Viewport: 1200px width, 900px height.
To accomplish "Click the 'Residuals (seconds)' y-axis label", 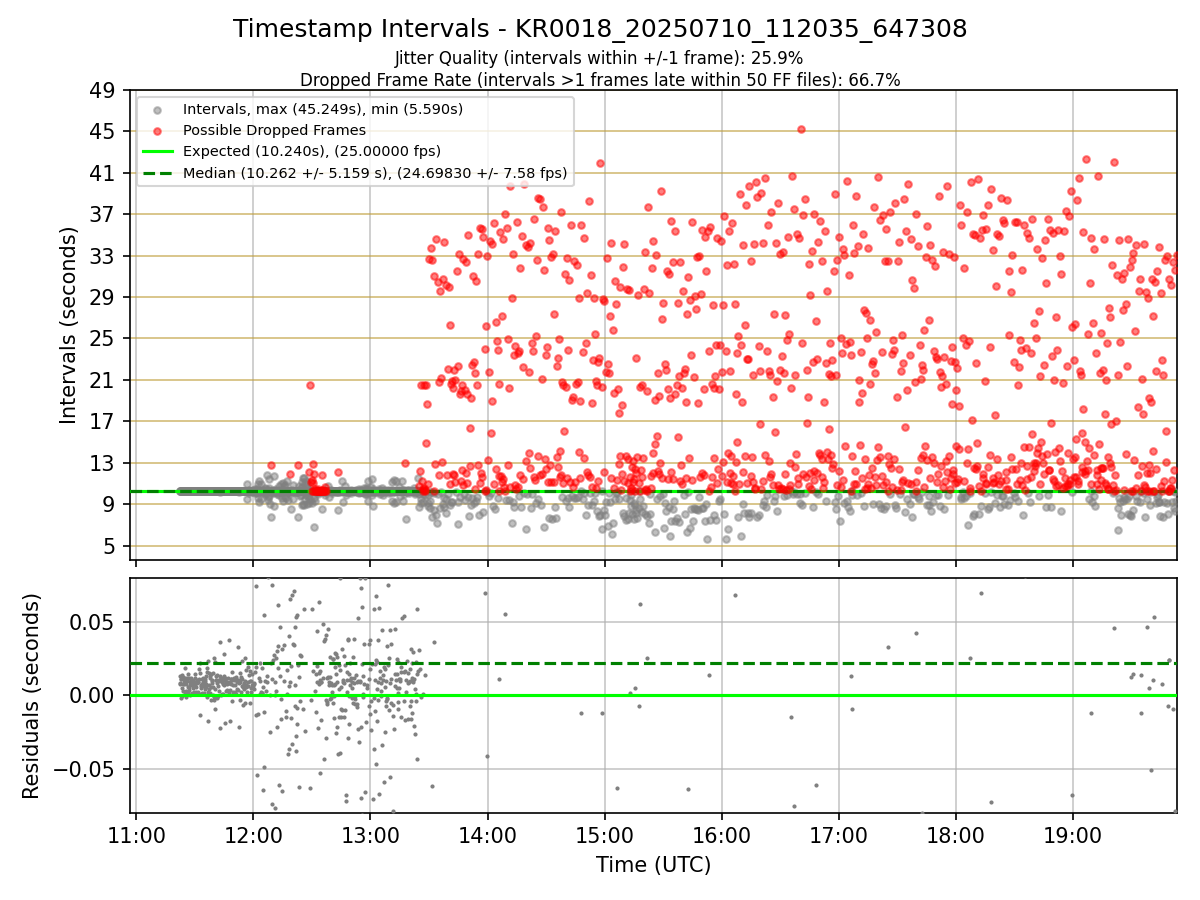I will click(x=32, y=696).
